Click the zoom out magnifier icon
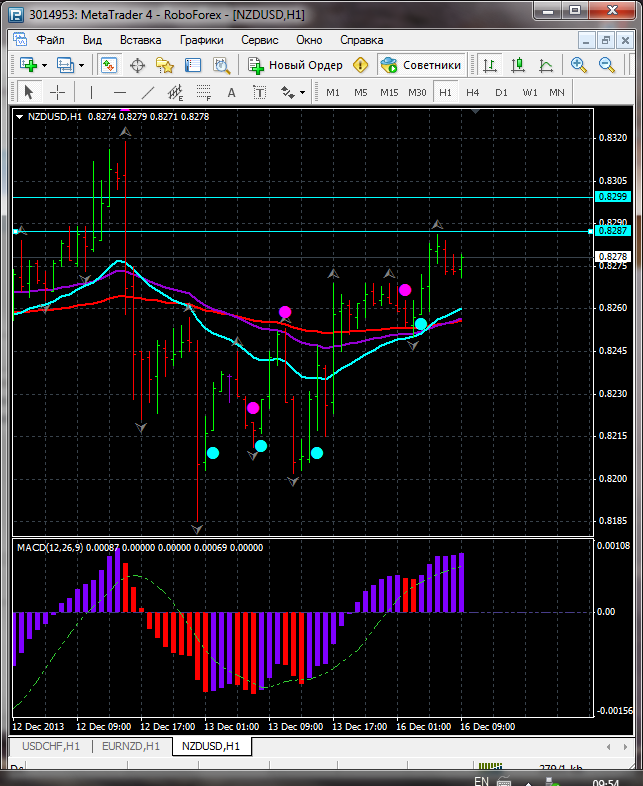Screen dimensions: 643x786 click(x=607, y=65)
